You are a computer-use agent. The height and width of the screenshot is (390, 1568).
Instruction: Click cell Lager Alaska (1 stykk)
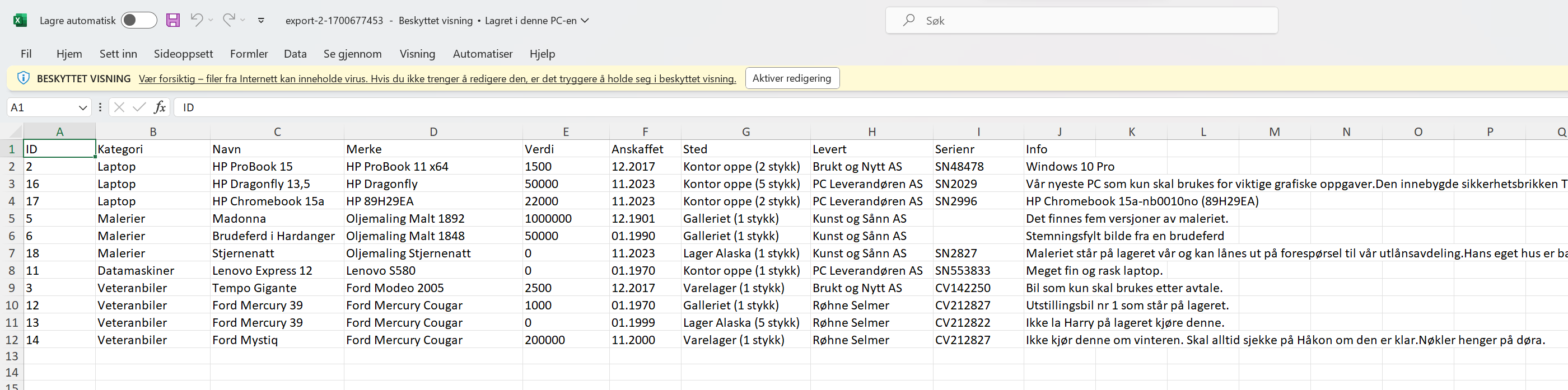tap(746, 253)
